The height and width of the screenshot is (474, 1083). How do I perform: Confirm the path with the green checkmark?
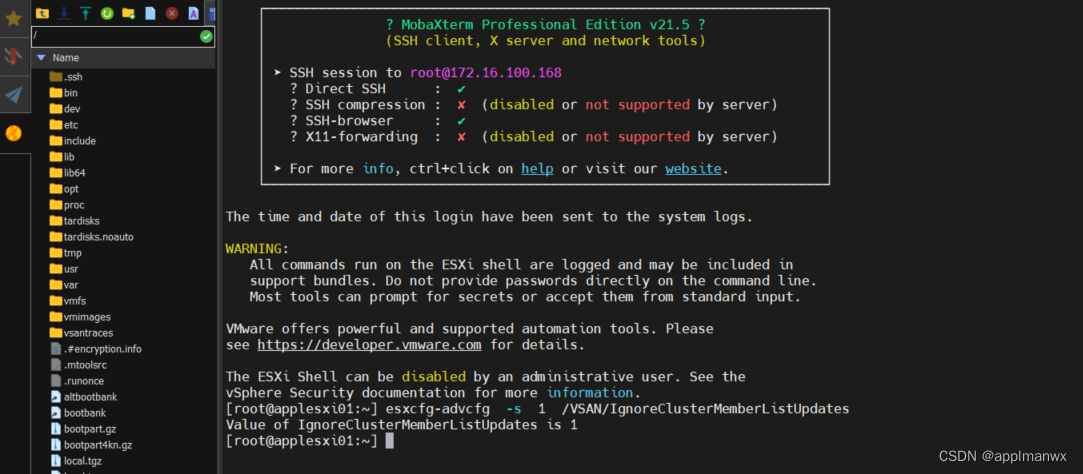(x=207, y=37)
